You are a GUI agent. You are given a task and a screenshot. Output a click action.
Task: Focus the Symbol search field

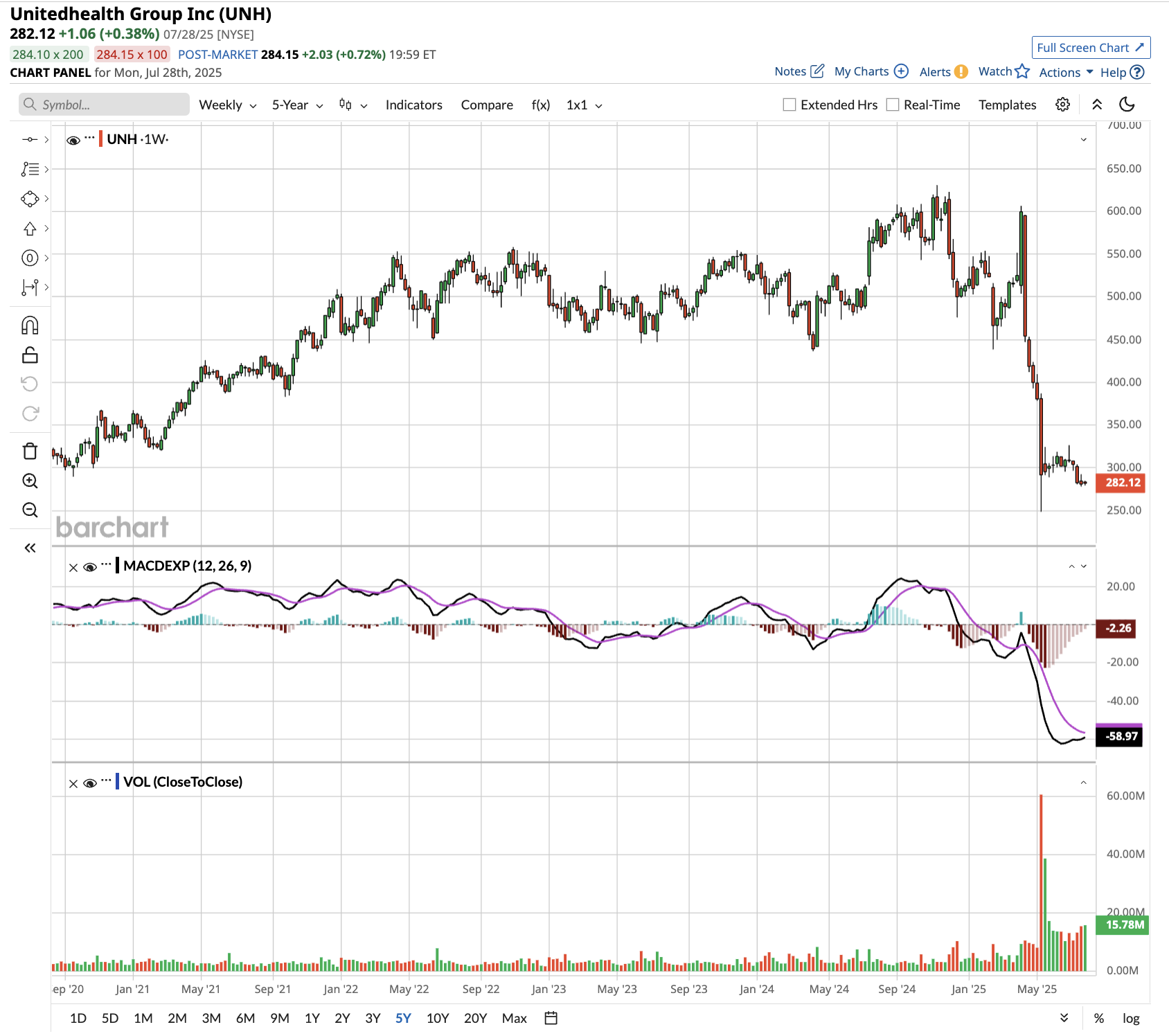(104, 105)
